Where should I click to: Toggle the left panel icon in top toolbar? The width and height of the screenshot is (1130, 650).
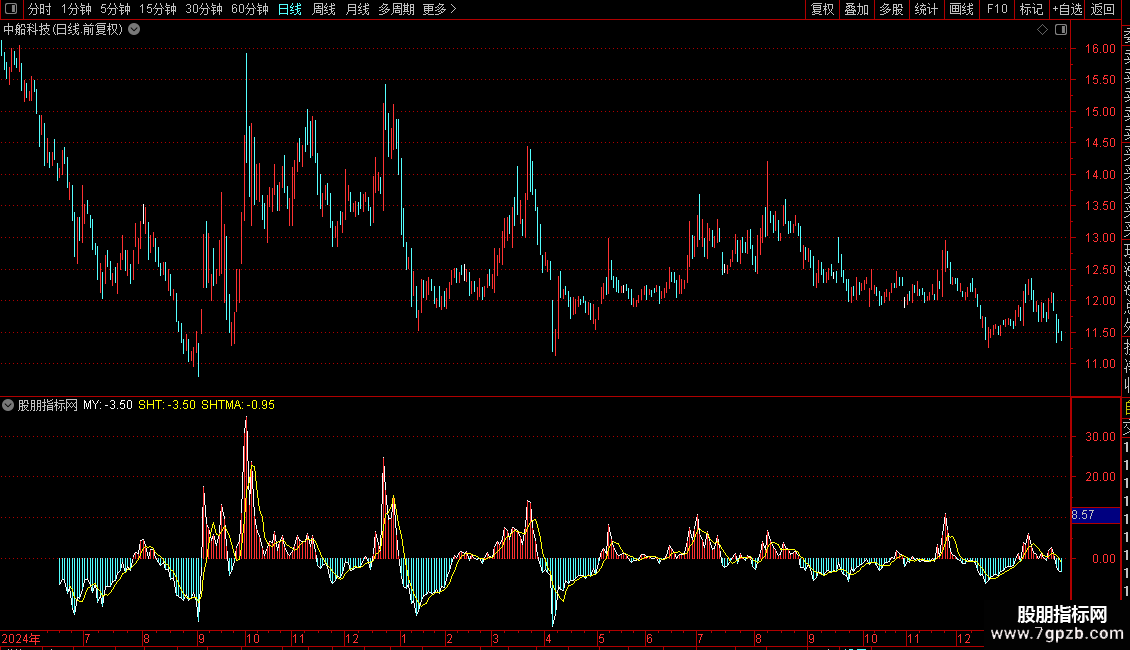point(11,9)
